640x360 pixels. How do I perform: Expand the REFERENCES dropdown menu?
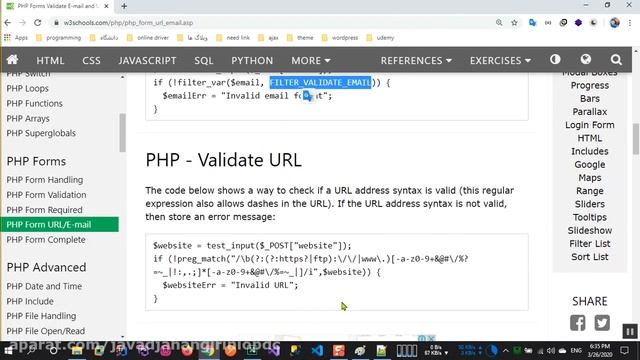pyautogui.click(x=416, y=60)
